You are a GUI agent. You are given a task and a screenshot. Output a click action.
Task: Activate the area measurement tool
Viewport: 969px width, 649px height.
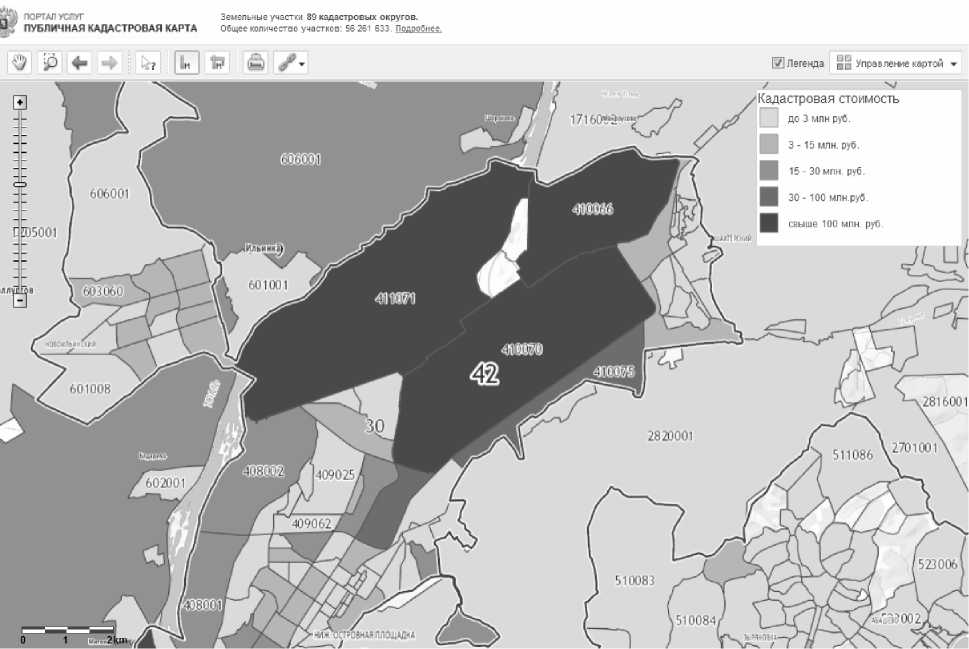216,62
